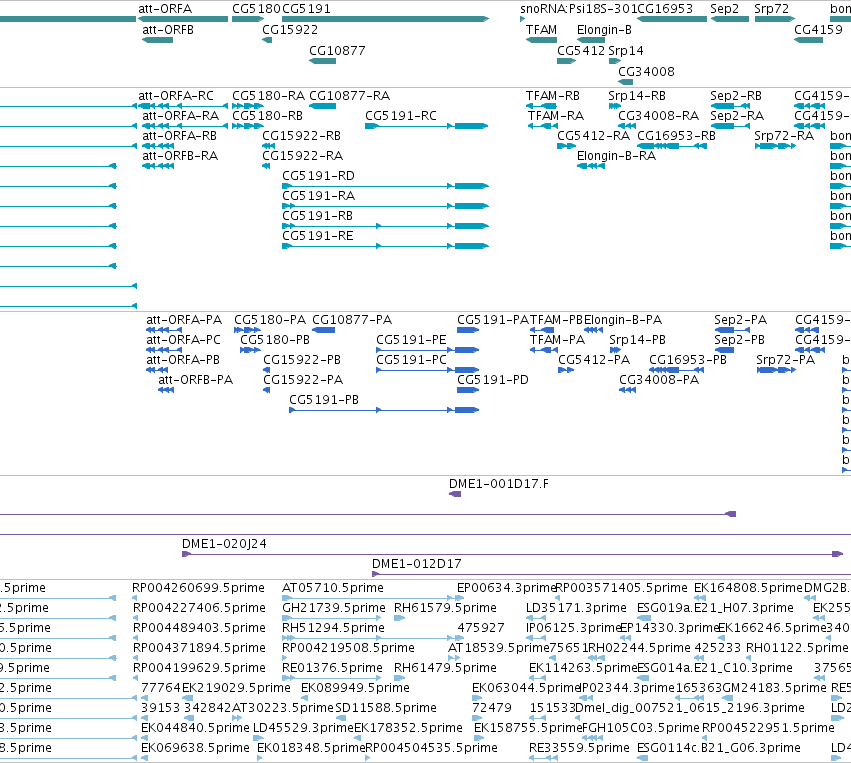Image resolution: width=851 pixels, height=763 pixels.
Task: Open the EK089949.5prime EST label
Action: click(355, 688)
